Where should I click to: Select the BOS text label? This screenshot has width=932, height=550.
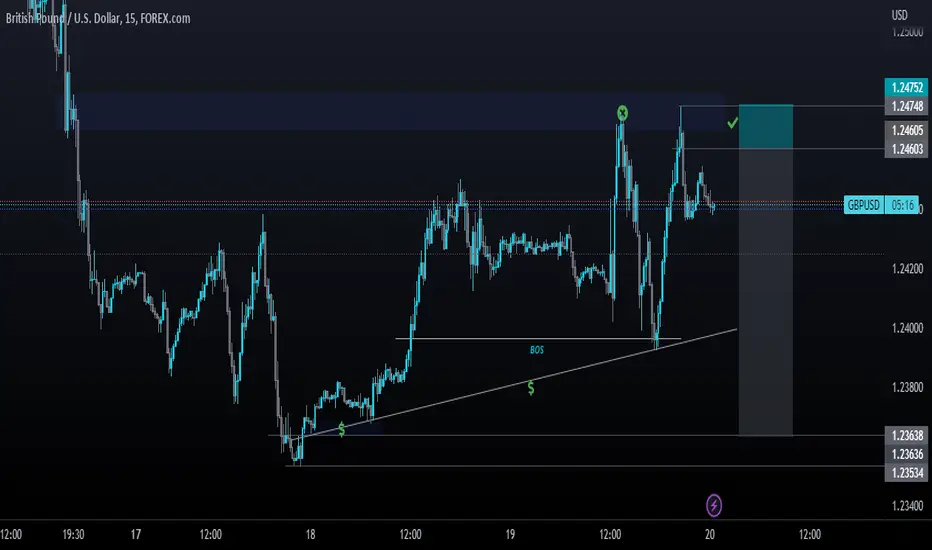click(536, 350)
